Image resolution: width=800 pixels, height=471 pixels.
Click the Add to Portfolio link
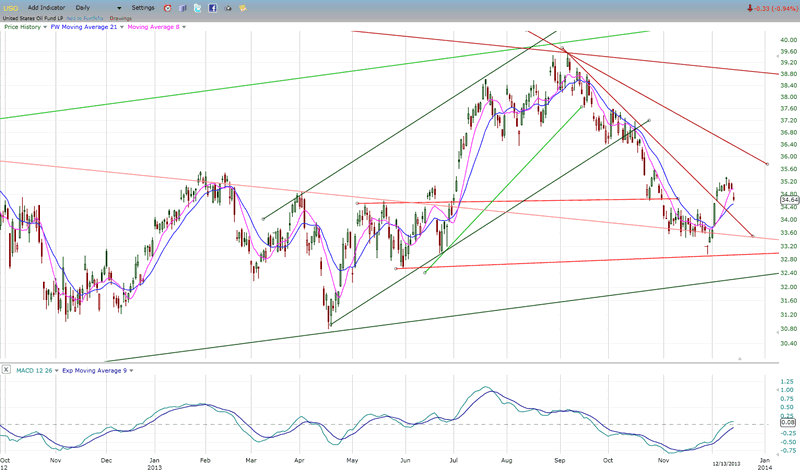(85, 18)
